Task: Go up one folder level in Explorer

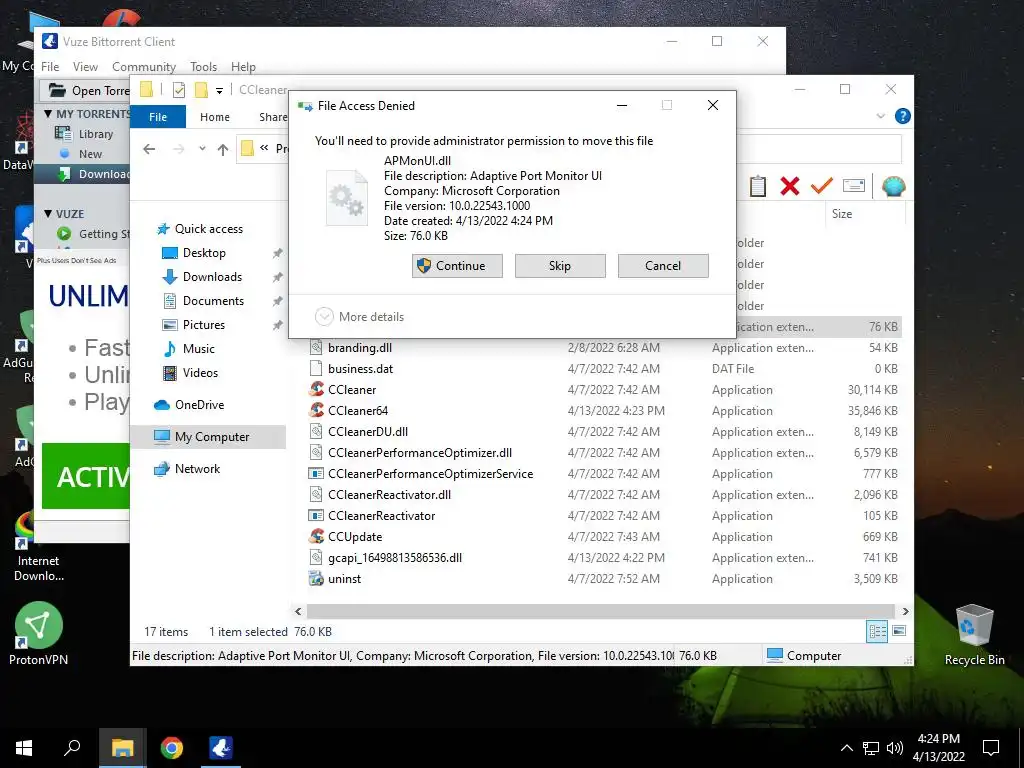Action: [223, 150]
